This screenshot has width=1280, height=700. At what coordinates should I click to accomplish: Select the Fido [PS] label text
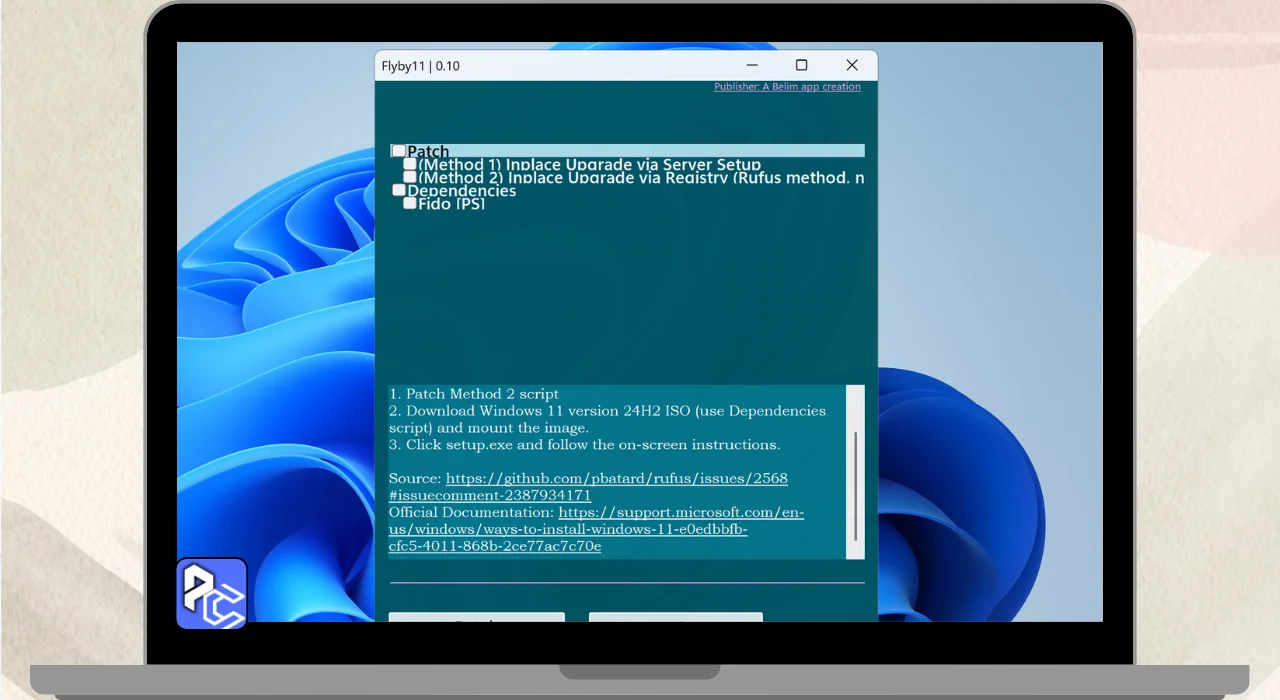pyautogui.click(x=451, y=204)
